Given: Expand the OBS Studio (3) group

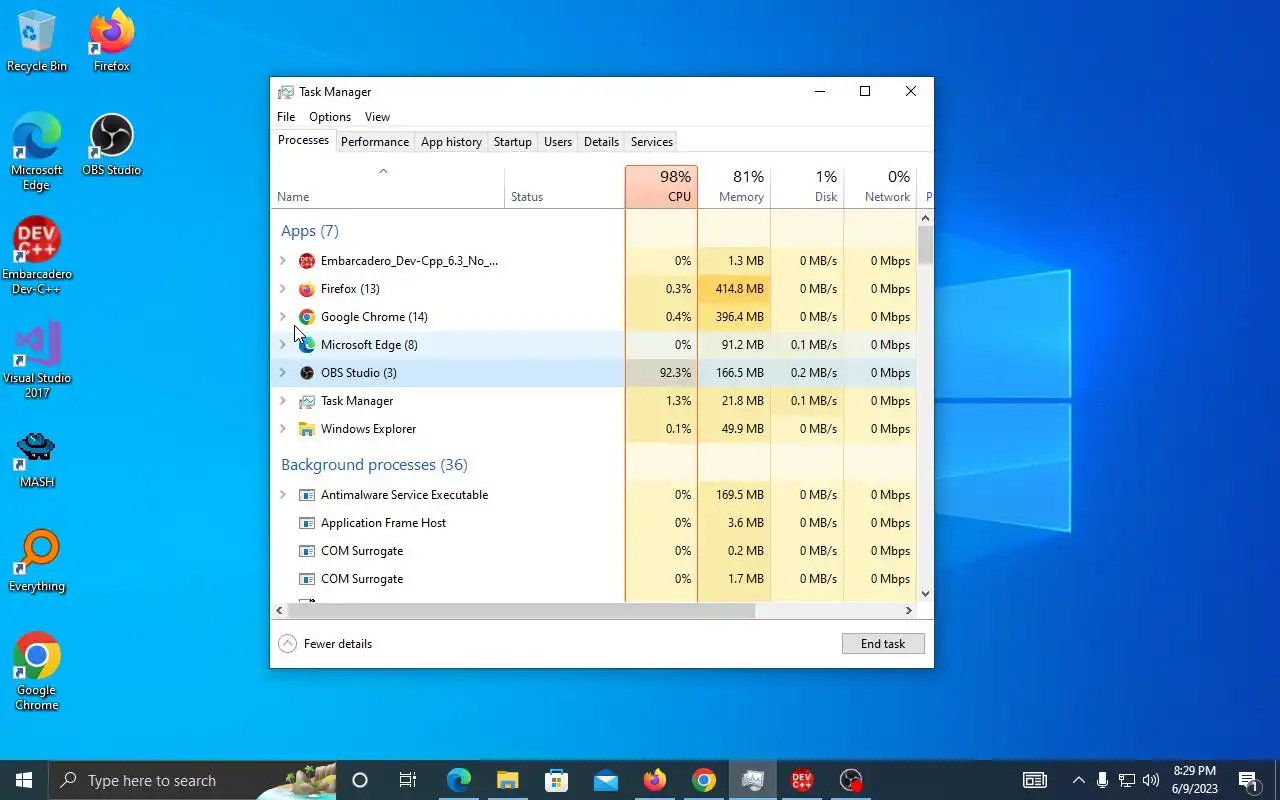Looking at the screenshot, I should coord(282,373).
